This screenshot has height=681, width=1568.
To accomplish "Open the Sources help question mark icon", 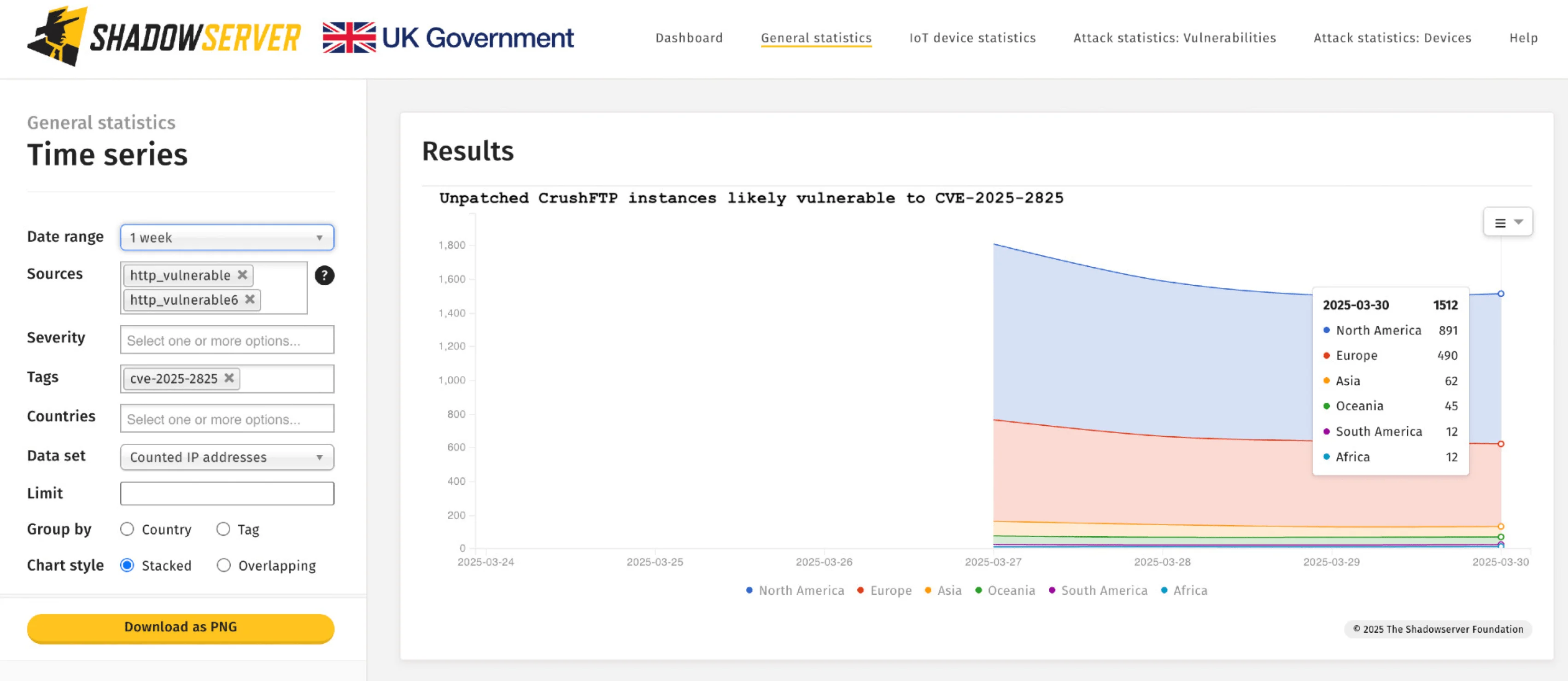I will point(324,276).
